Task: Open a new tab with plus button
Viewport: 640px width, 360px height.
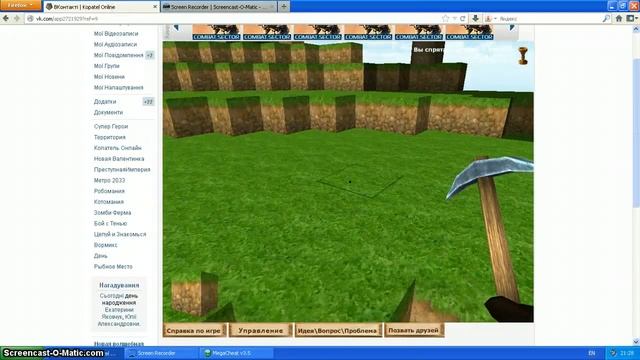Action: tap(284, 7)
